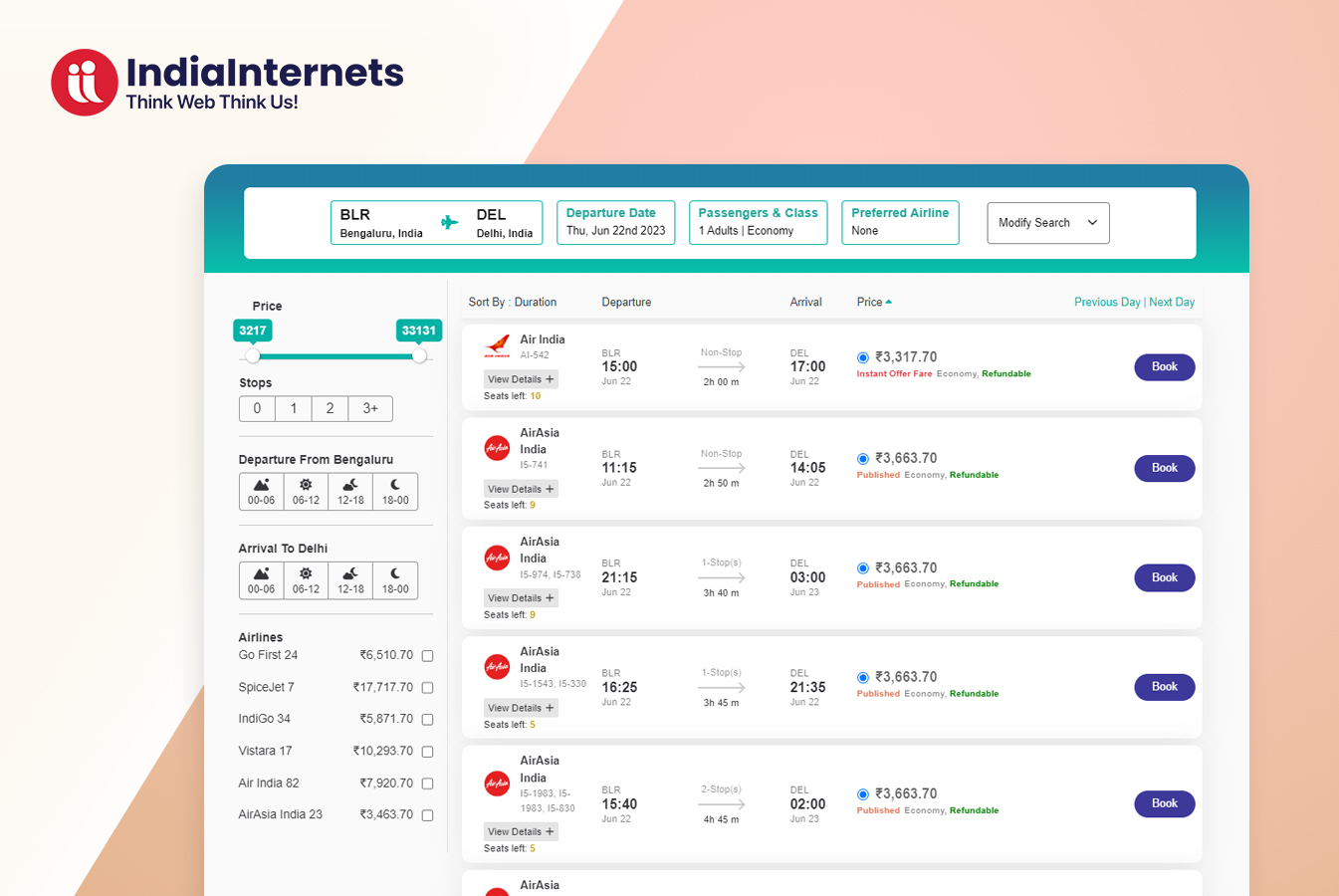Open the Departure Date field
Viewport: 1339px width, 896px height.
point(615,222)
